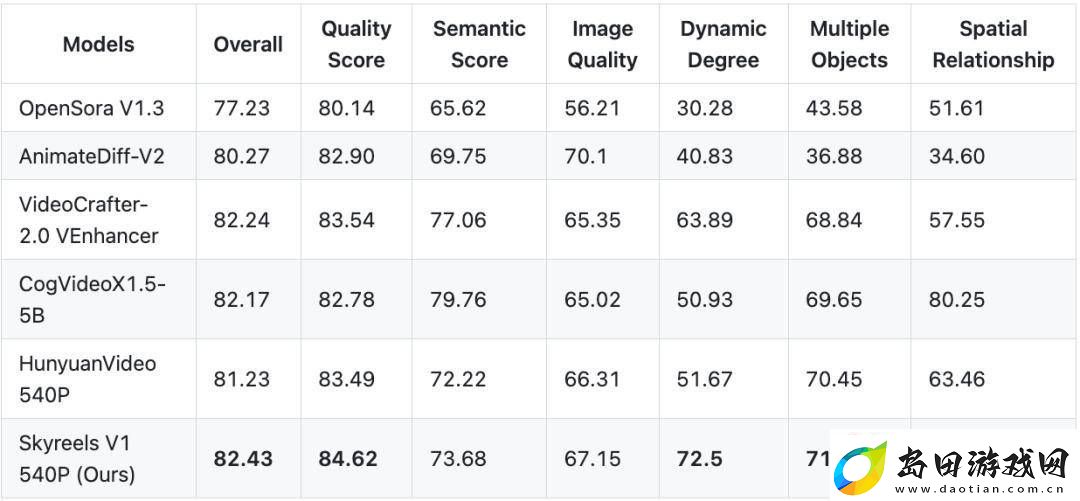The height and width of the screenshot is (501, 1080).
Task: Select the Semantic Score column header
Action: 479,44
